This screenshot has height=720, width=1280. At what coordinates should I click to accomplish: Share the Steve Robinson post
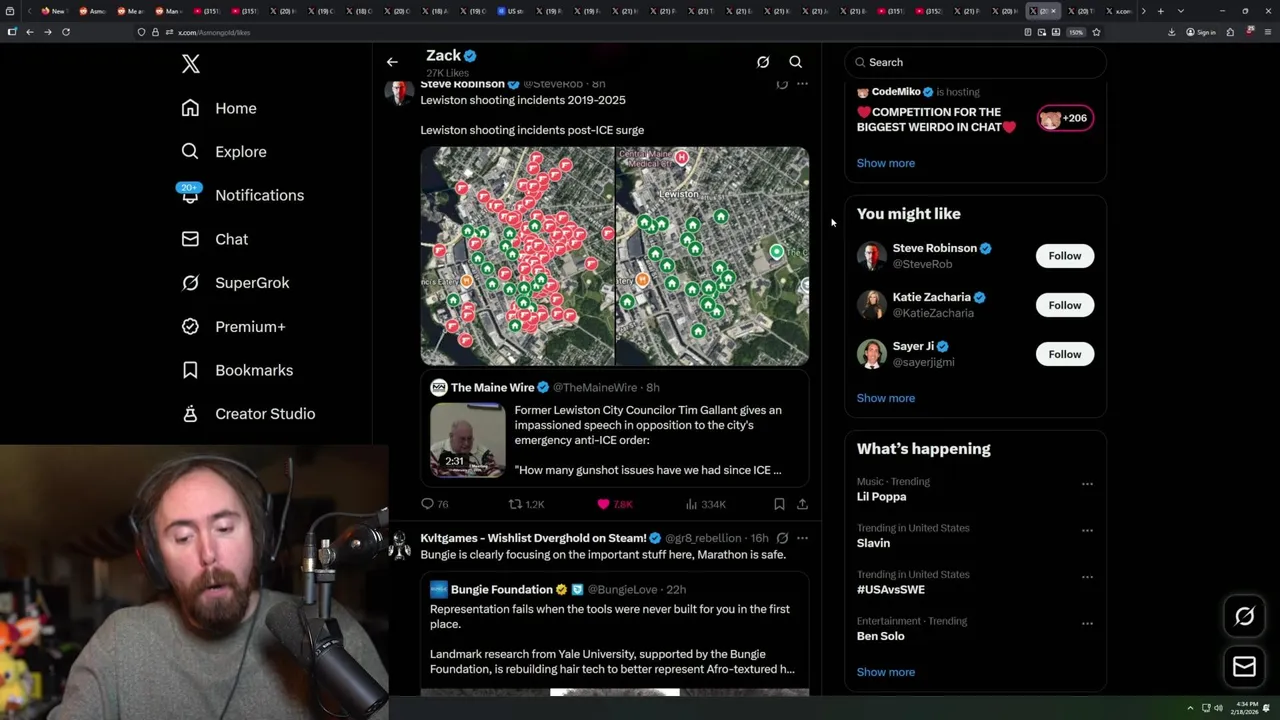coord(802,504)
